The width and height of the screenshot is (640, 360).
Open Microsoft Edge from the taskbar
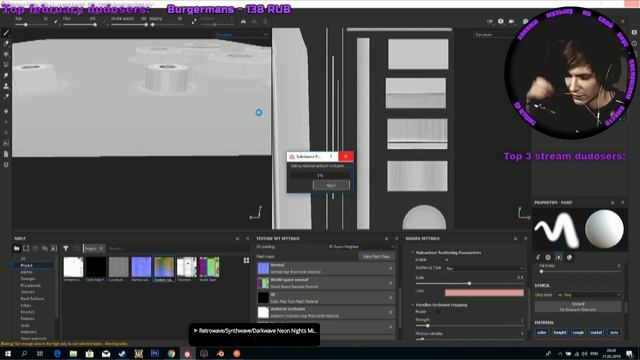pyautogui.click(x=57, y=353)
